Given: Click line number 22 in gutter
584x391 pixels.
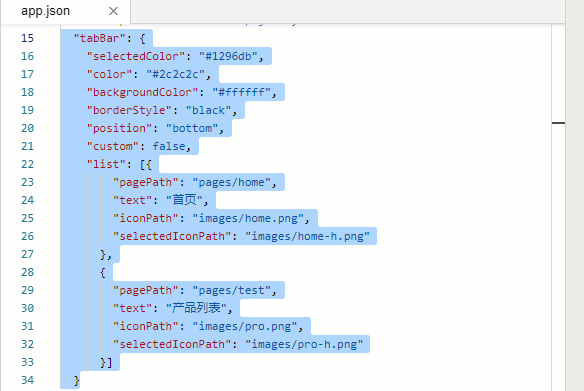Looking at the screenshot, I should point(27,164).
